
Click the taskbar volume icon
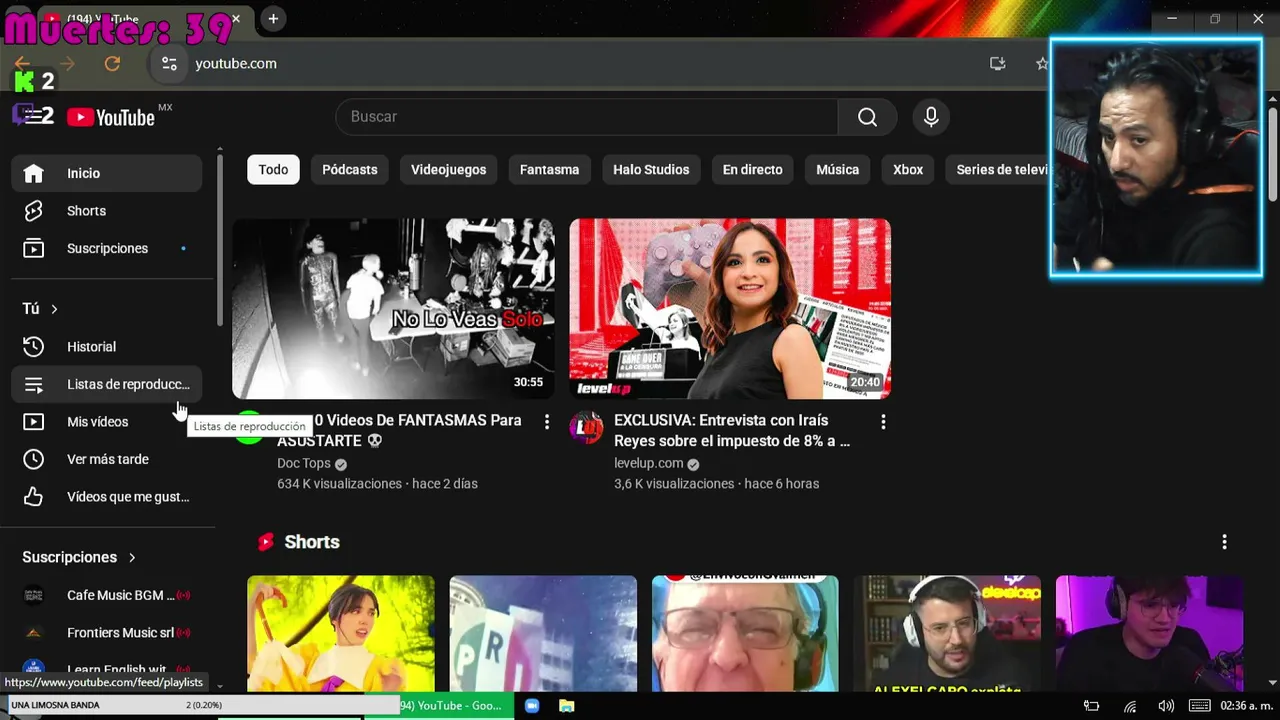click(1166, 706)
